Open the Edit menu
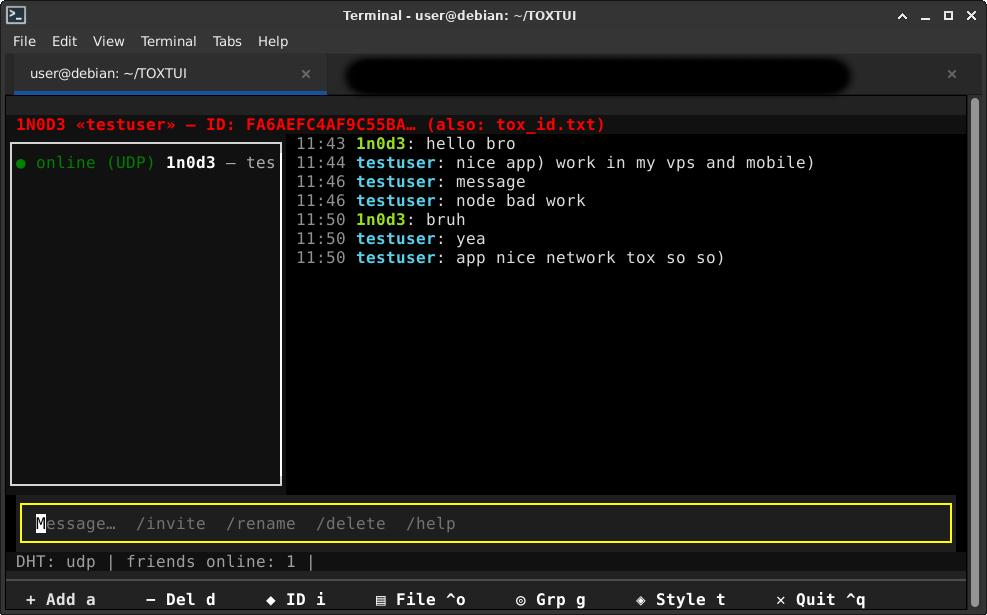Image resolution: width=987 pixels, height=615 pixels. tap(64, 41)
